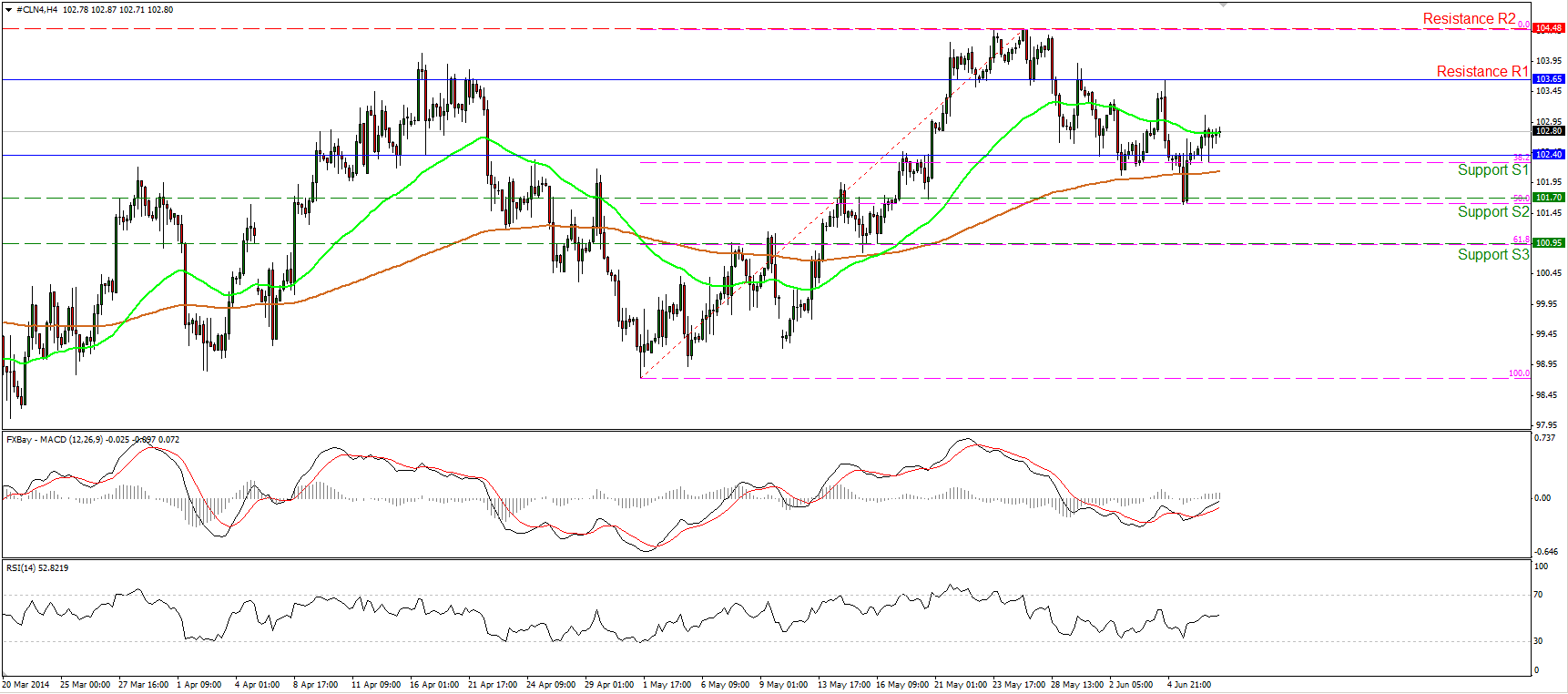Image resolution: width=1568 pixels, height=694 pixels.
Task: Click the Fibonacci 100.0 level label
Action: click(x=1519, y=373)
